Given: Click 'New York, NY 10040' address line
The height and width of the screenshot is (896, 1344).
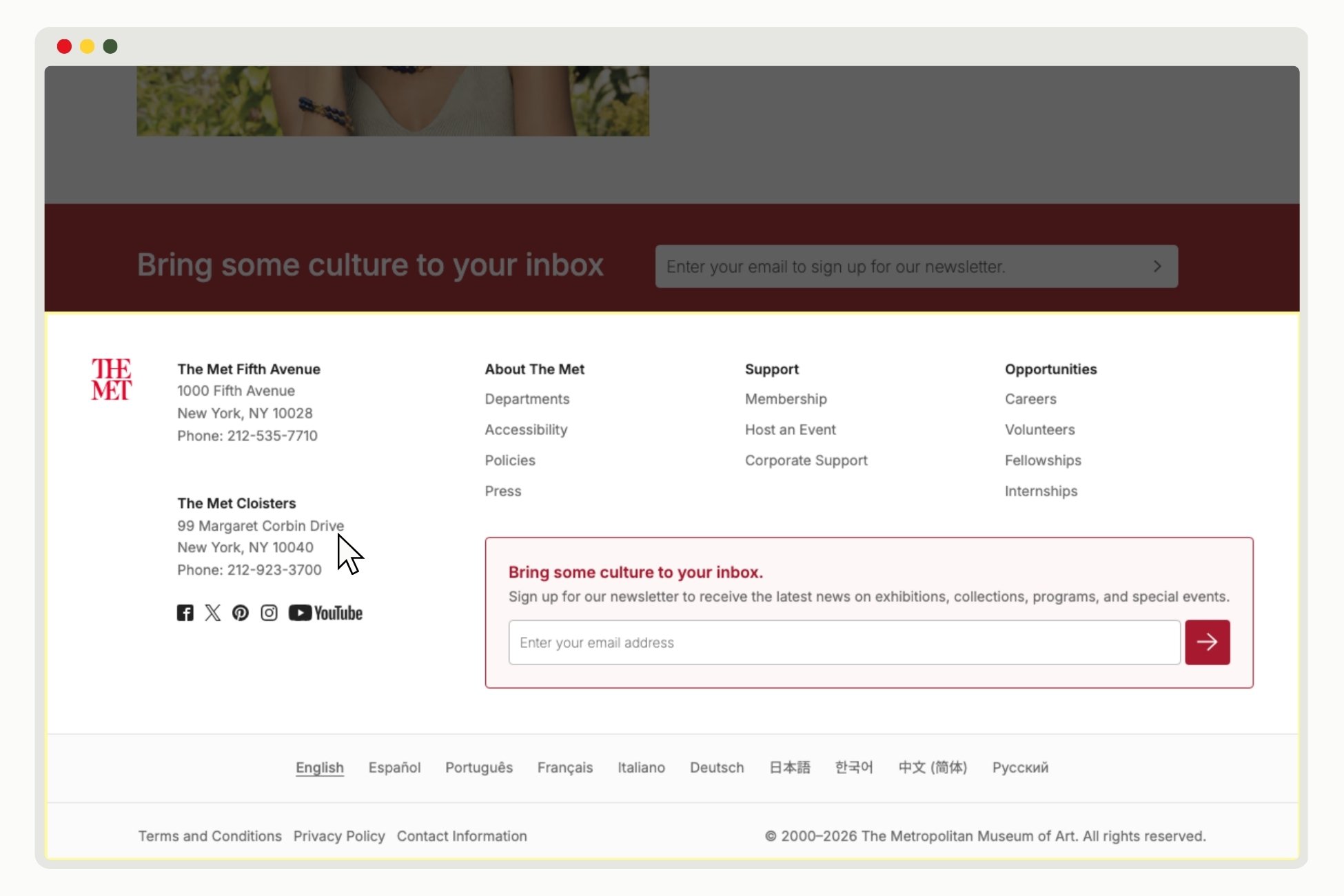Looking at the screenshot, I should pyautogui.click(x=245, y=547).
